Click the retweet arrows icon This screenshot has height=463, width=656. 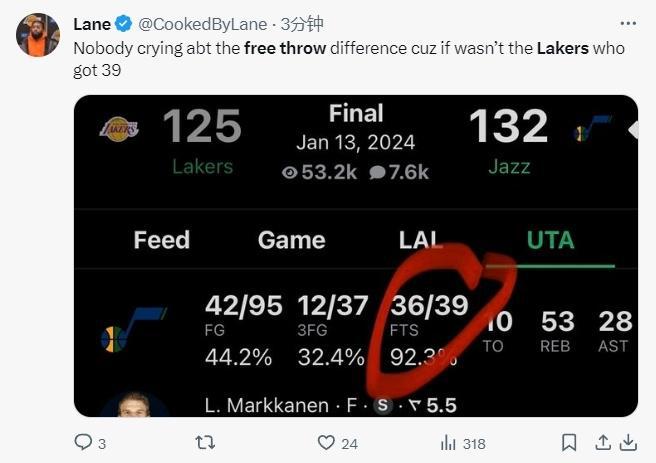click(x=205, y=442)
